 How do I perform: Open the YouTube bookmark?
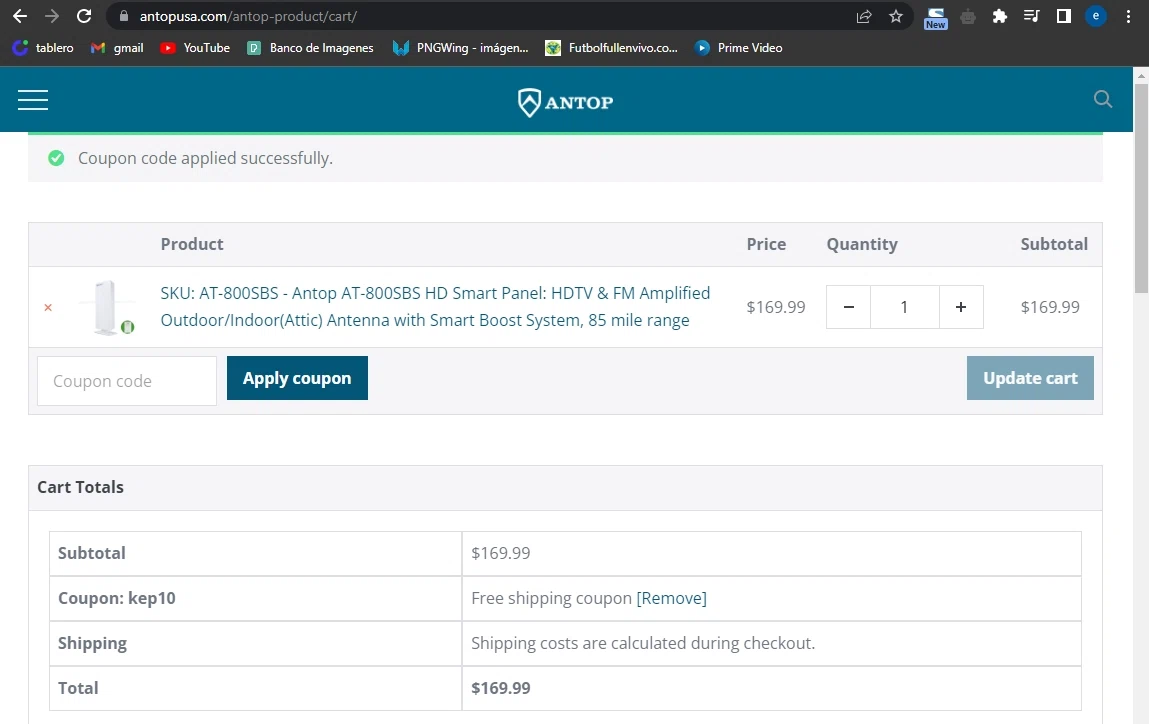coord(195,48)
